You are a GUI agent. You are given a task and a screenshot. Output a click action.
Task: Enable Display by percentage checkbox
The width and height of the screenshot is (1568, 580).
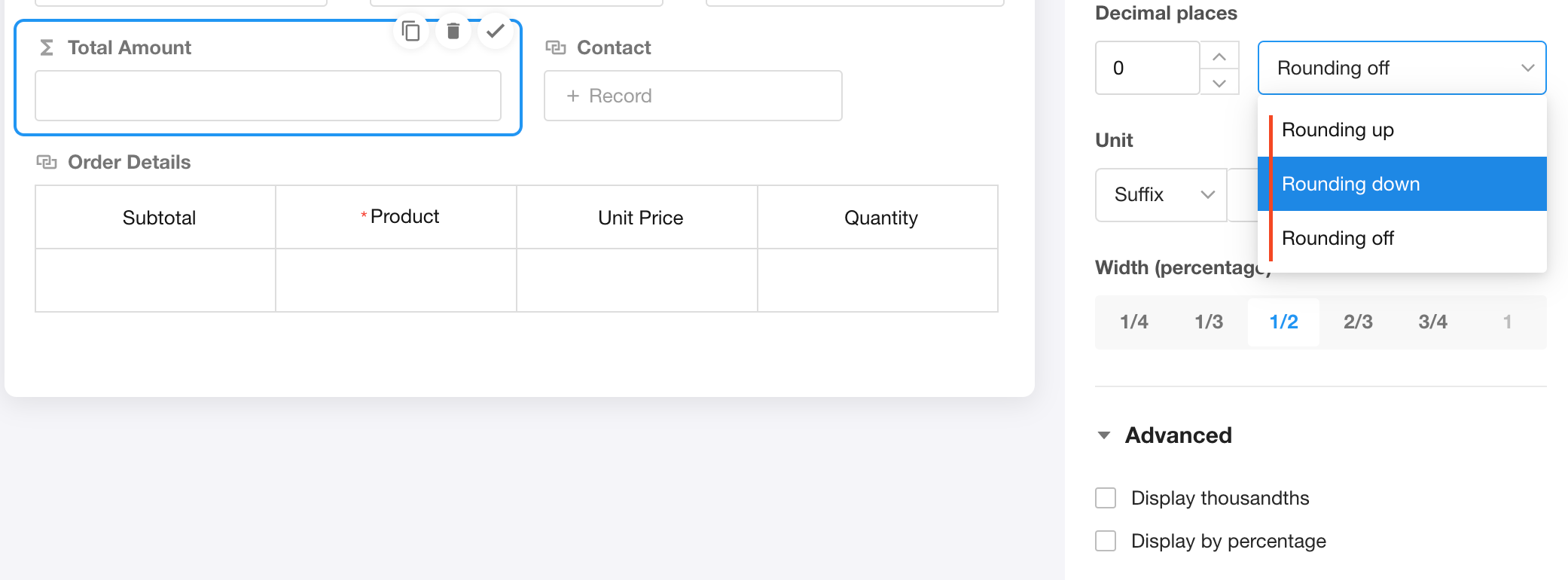pos(1106,541)
